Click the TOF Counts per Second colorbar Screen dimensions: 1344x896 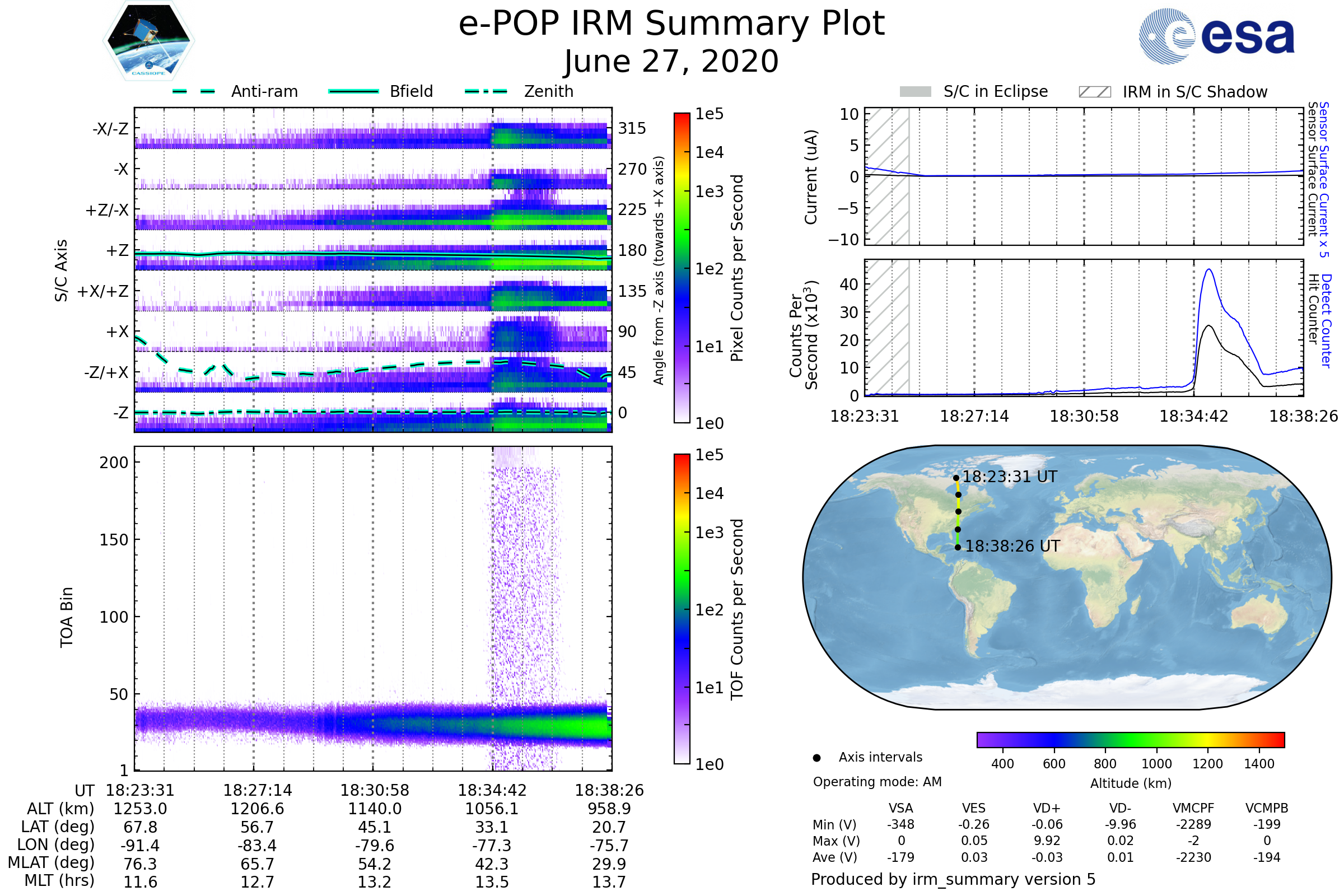tap(682, 609)
